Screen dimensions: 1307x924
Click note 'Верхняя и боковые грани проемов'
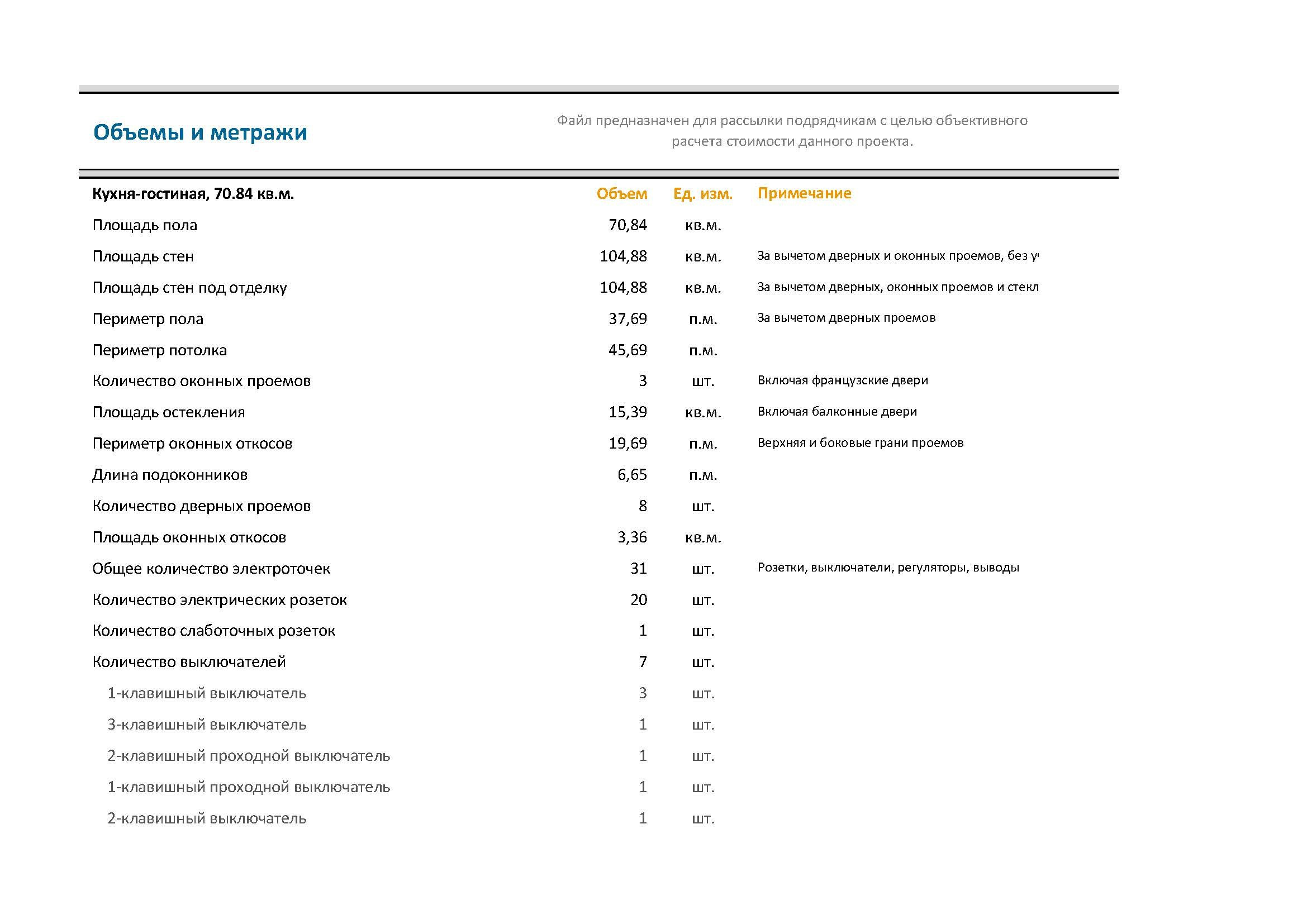(x=860, y=442)
